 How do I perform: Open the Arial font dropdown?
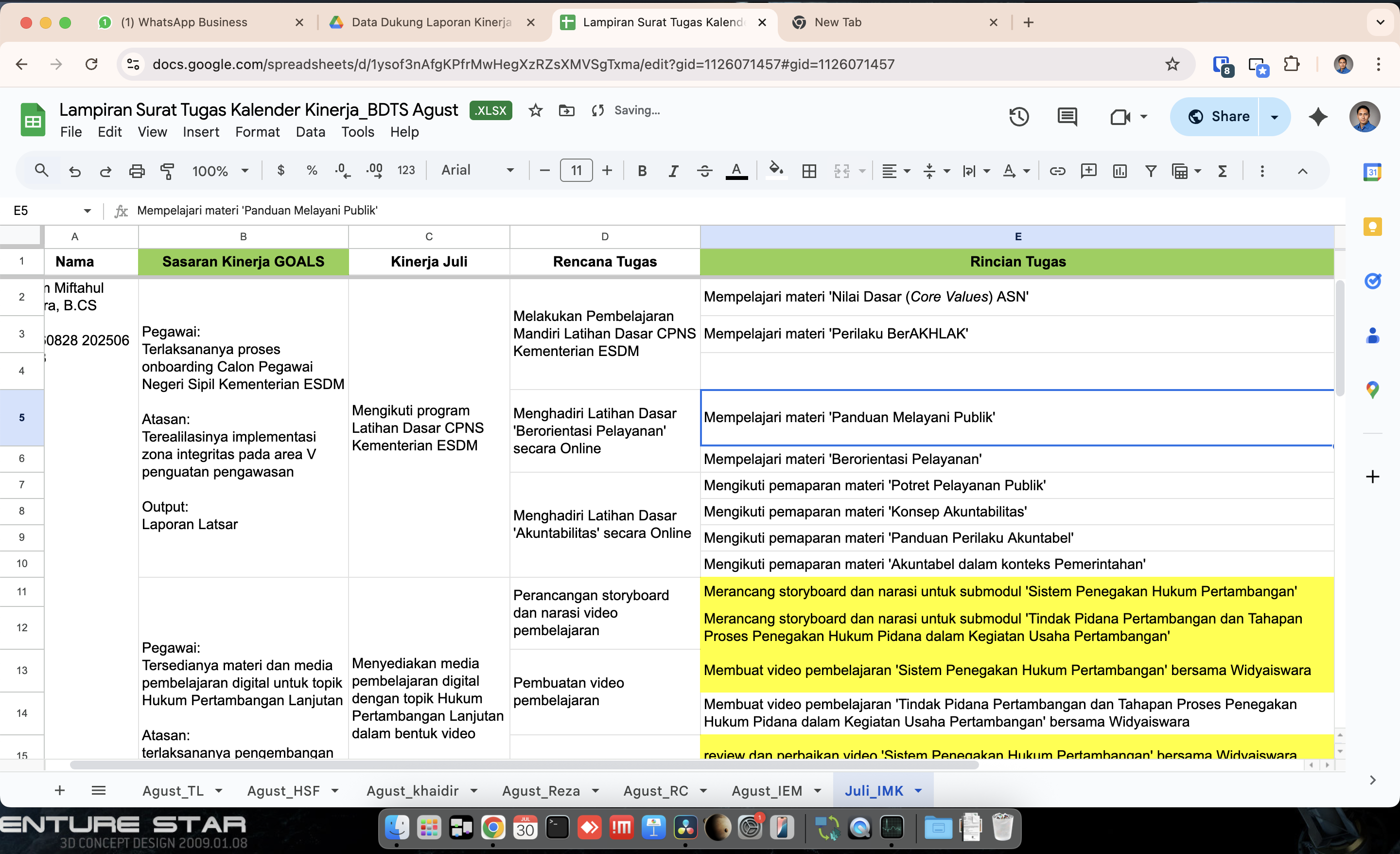click(477, 170)
